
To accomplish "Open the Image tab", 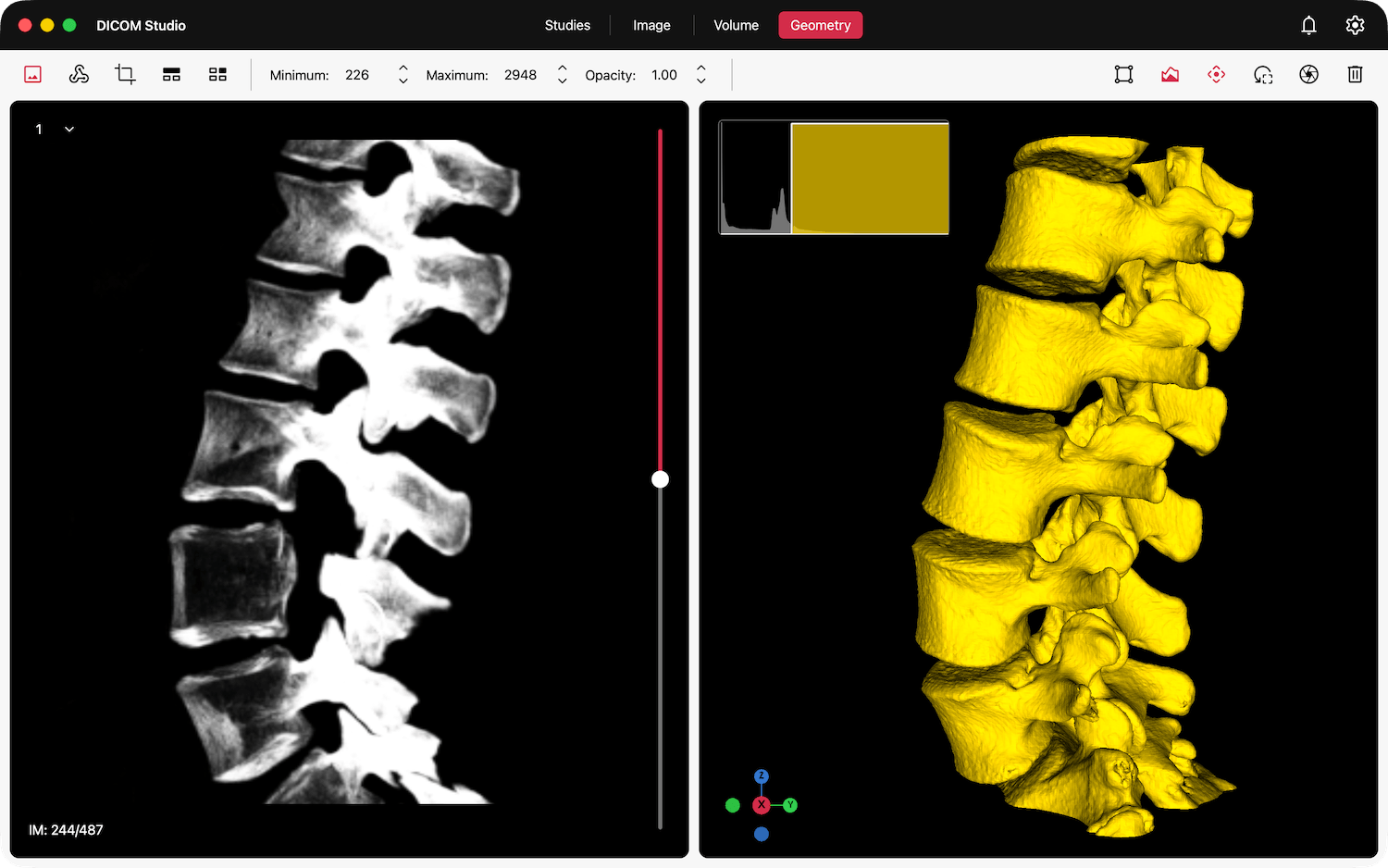I will 651,25.
